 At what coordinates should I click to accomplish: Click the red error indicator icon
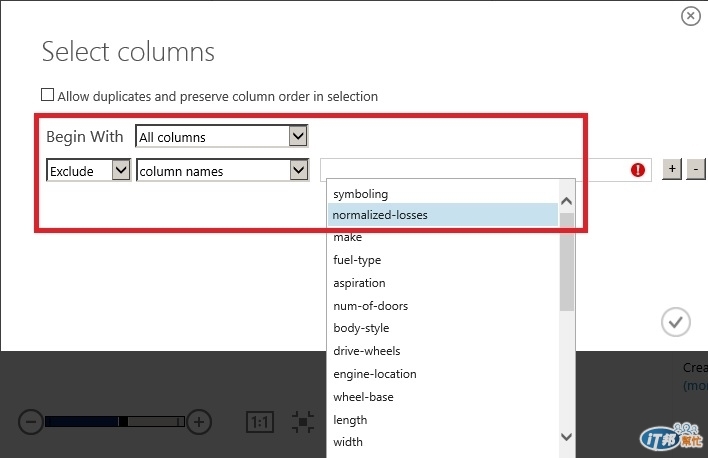638,171
